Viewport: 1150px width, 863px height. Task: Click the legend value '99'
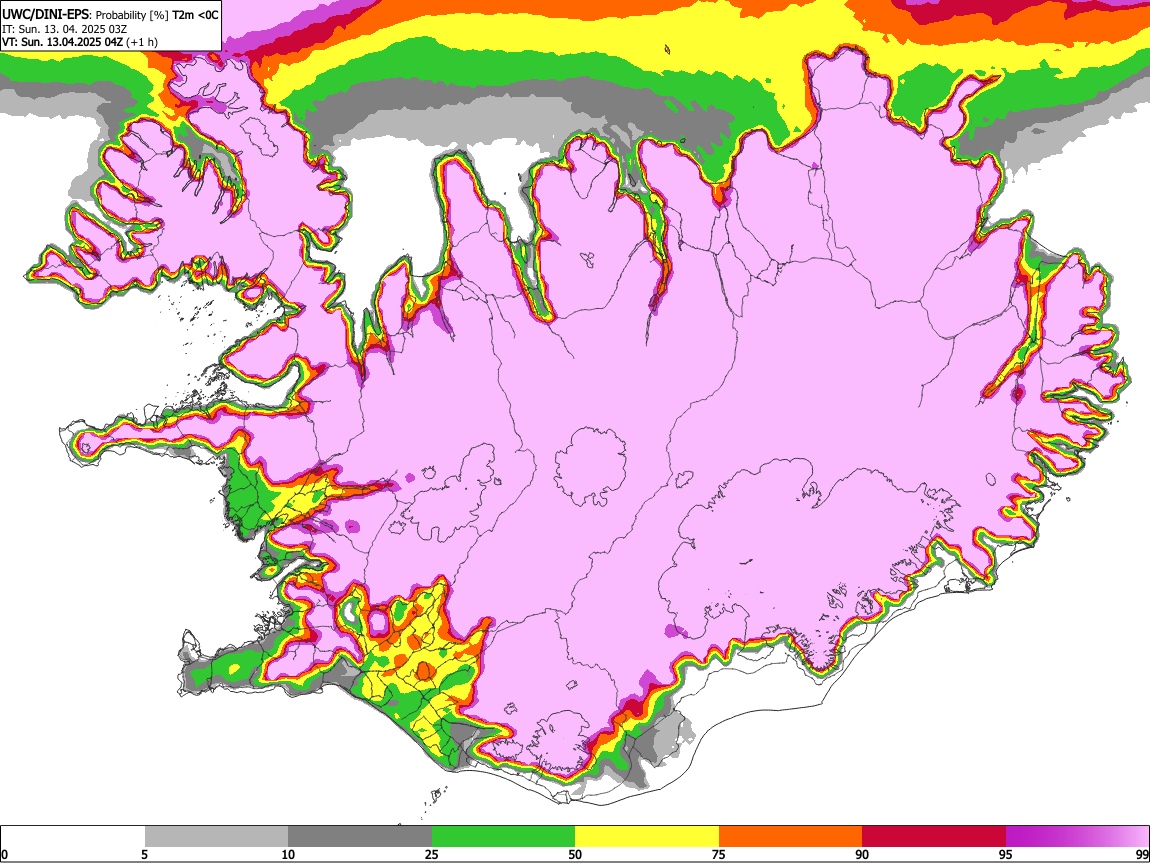(x=1142, y=854)
